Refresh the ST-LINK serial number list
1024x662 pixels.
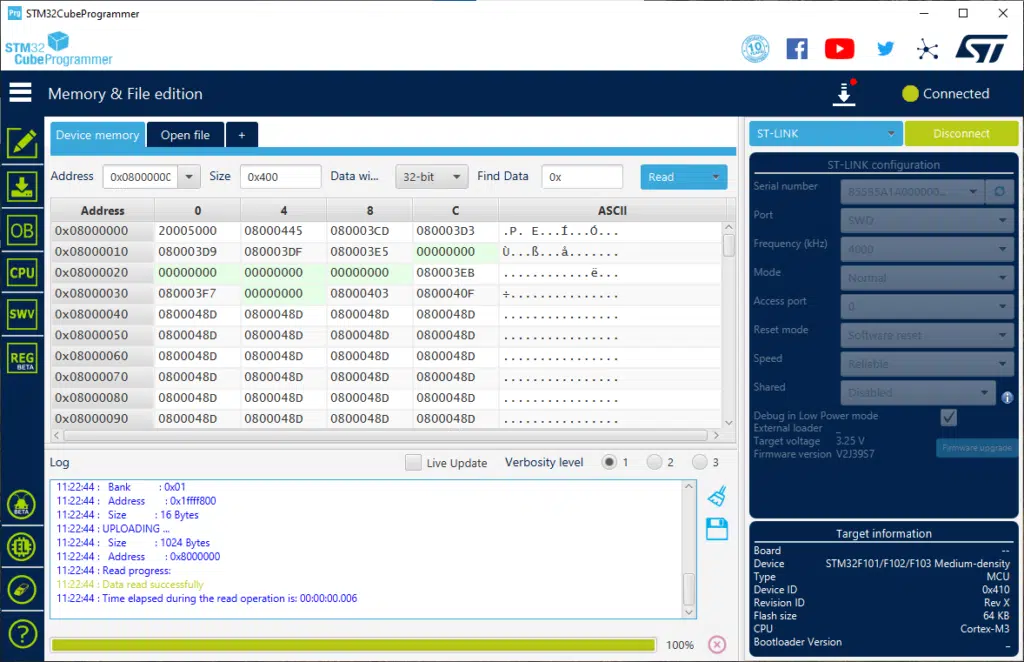999,192
